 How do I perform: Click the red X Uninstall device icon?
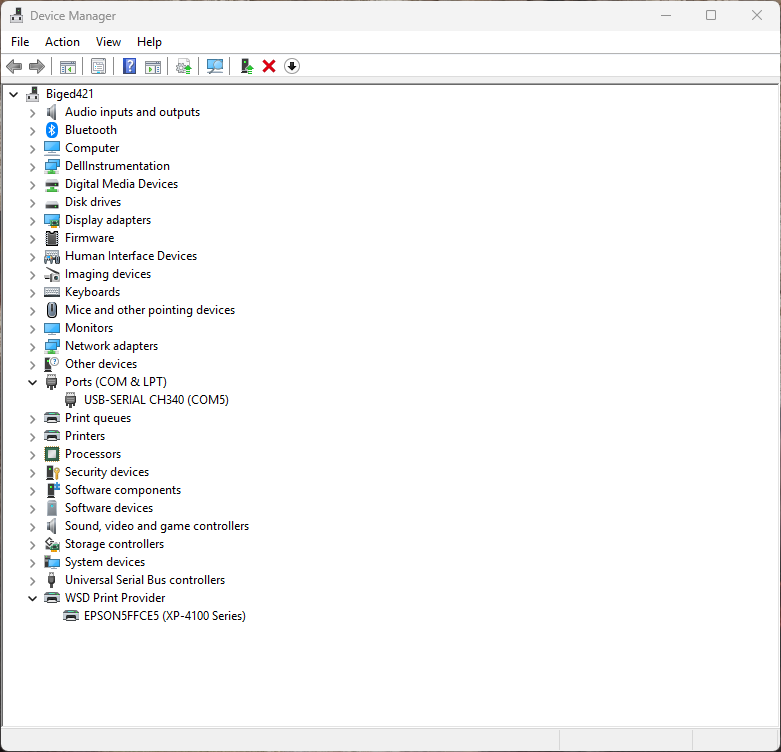(269, 66)
